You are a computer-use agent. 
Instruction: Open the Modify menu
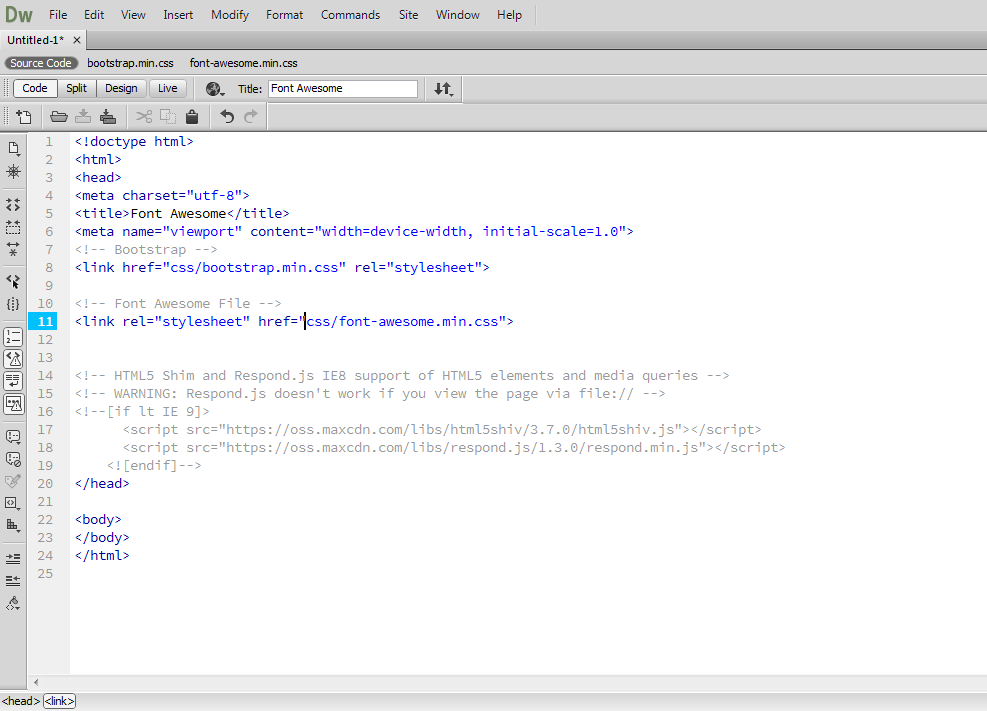230,14
